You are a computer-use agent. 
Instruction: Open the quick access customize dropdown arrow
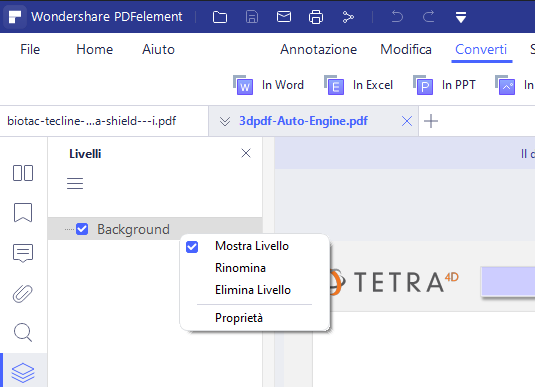(461, 17)
